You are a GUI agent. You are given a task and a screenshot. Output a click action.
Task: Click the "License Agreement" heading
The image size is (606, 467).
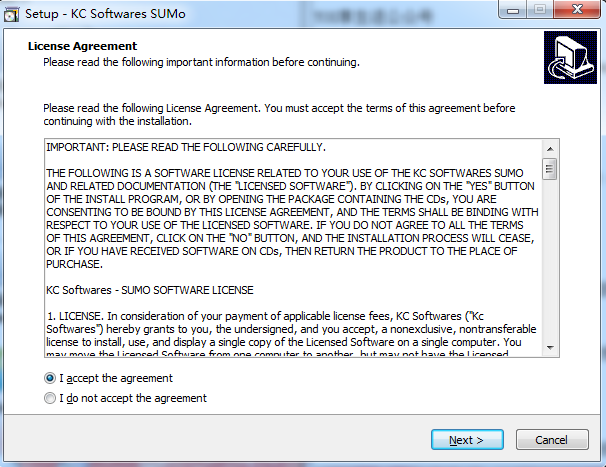pyautogui.click(x=83, y=46)
